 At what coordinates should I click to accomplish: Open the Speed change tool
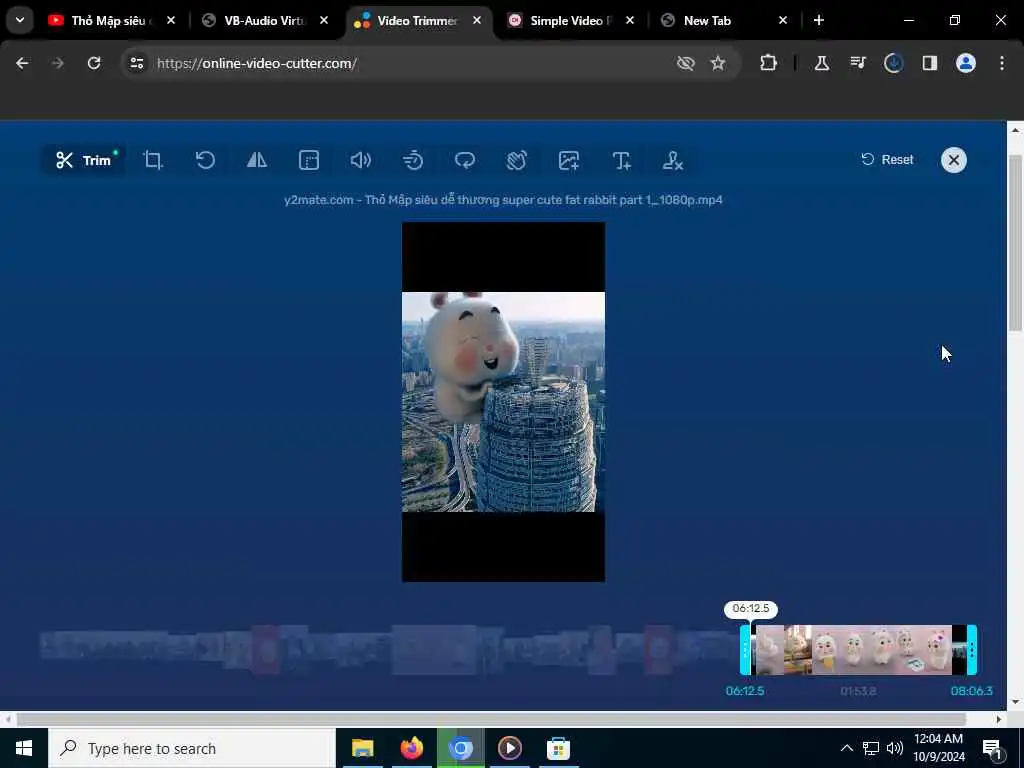tap(413, 160)
